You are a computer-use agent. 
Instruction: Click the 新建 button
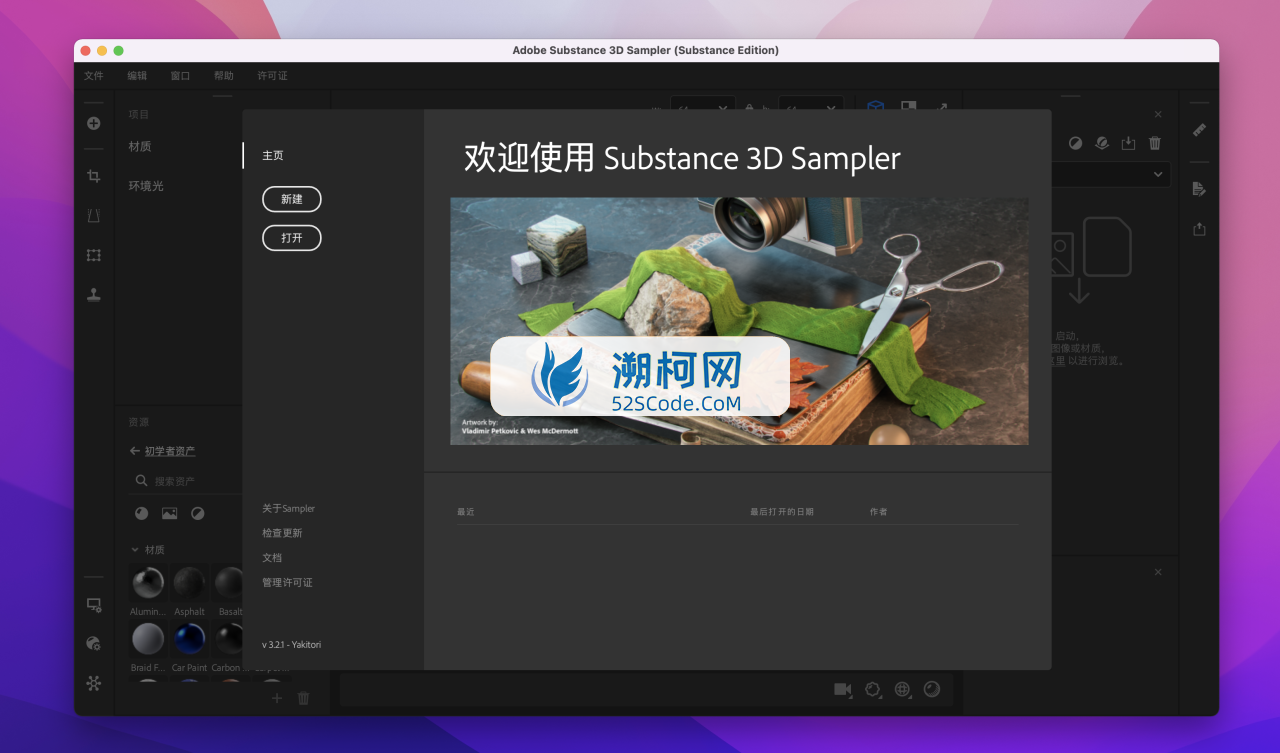[x=292, y=199]
